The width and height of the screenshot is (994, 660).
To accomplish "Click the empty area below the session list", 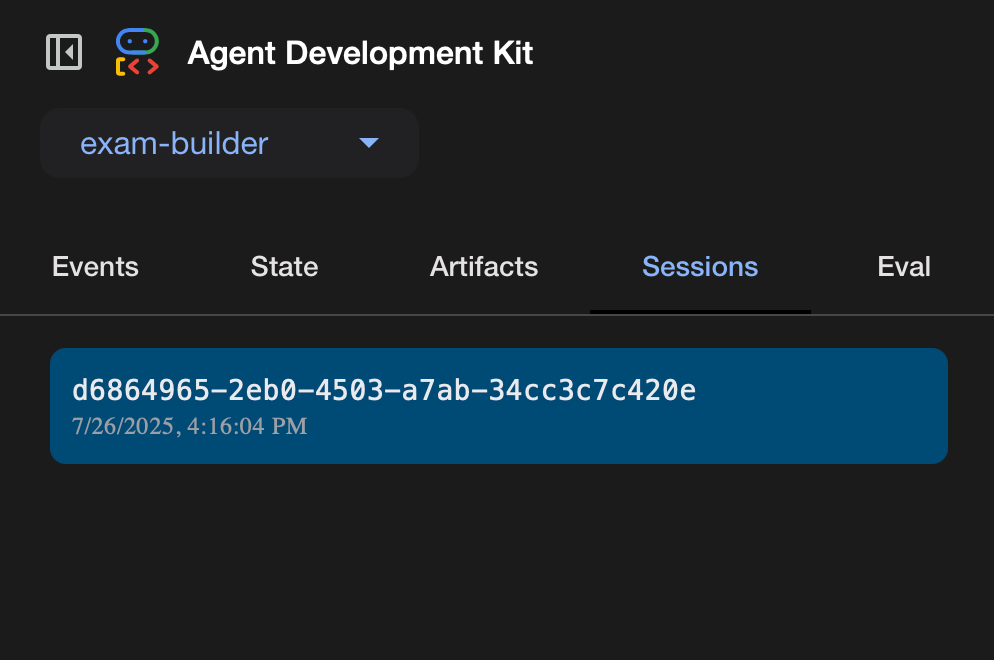I will click(497, 560).
